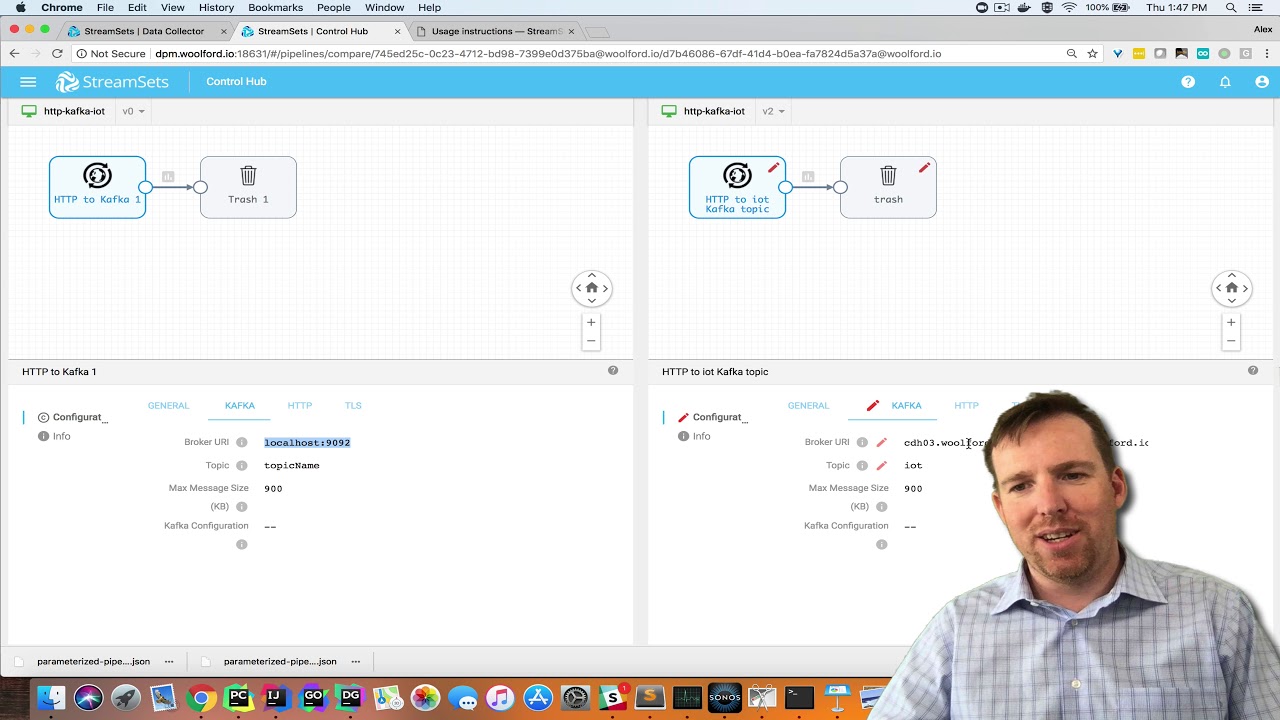Image resolution: width=1280 pixels, height=720 pixels.
Task: Click the iot Topic value on right
Action: click(x=913, y=465)
